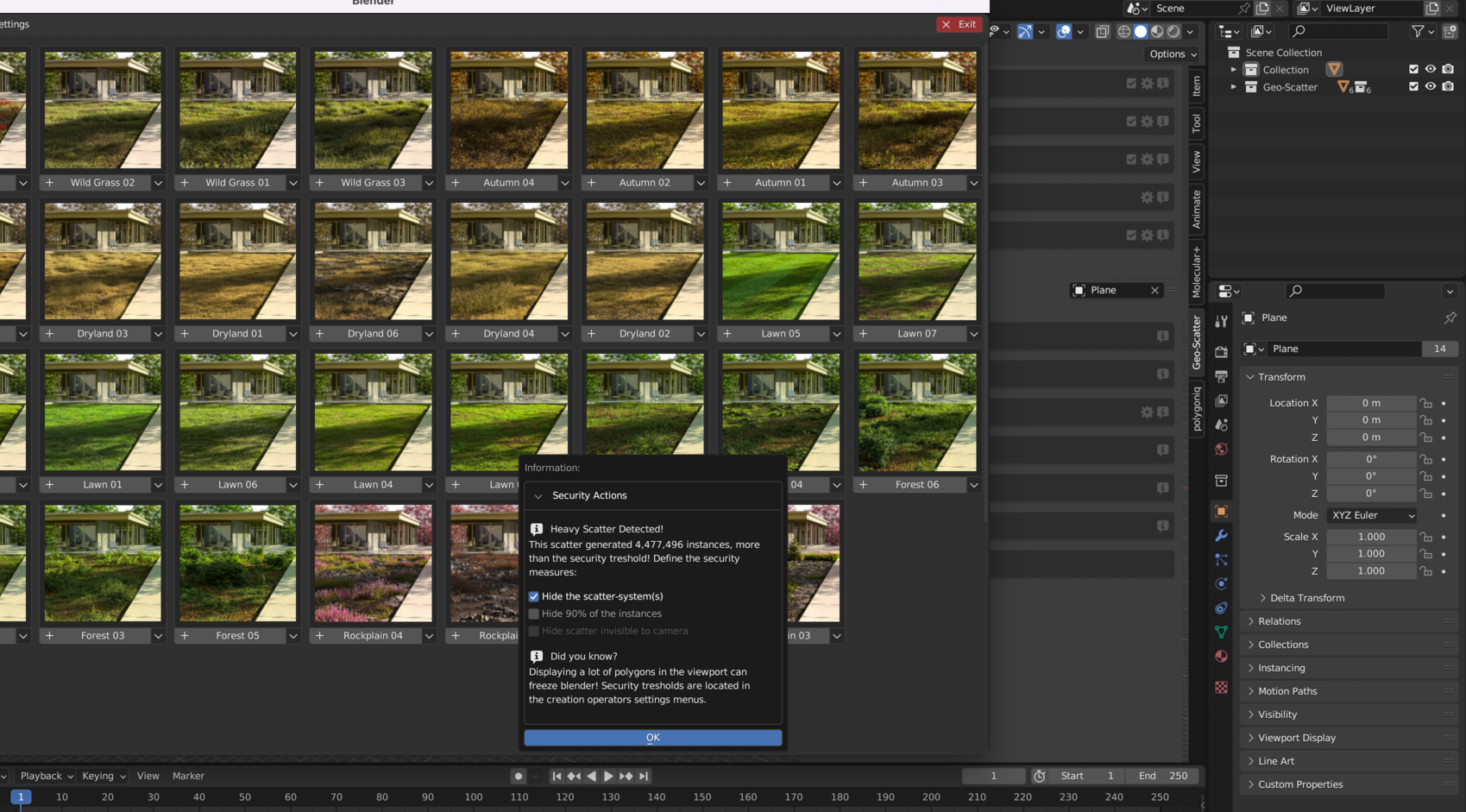
Task: Open the View Layer properties tab icon
Action: click(x=1221, y=400)
